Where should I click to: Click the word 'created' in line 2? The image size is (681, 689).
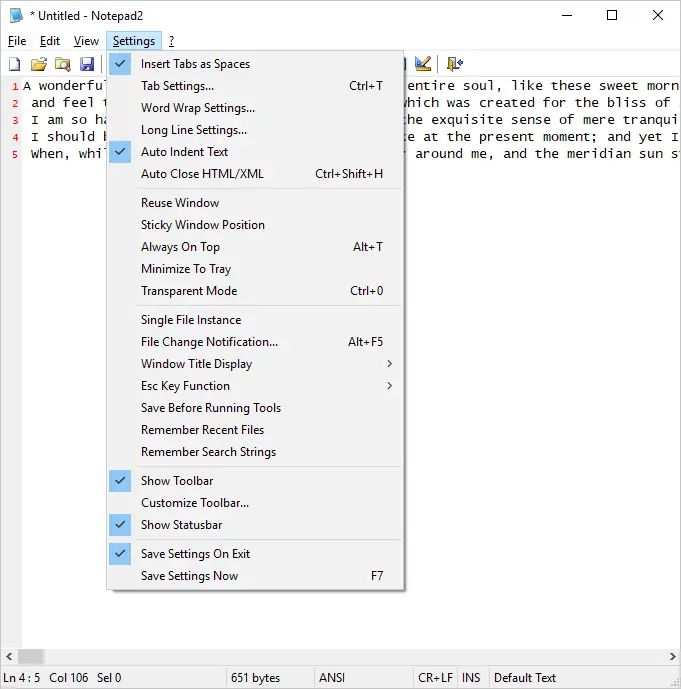coord(507,102)
